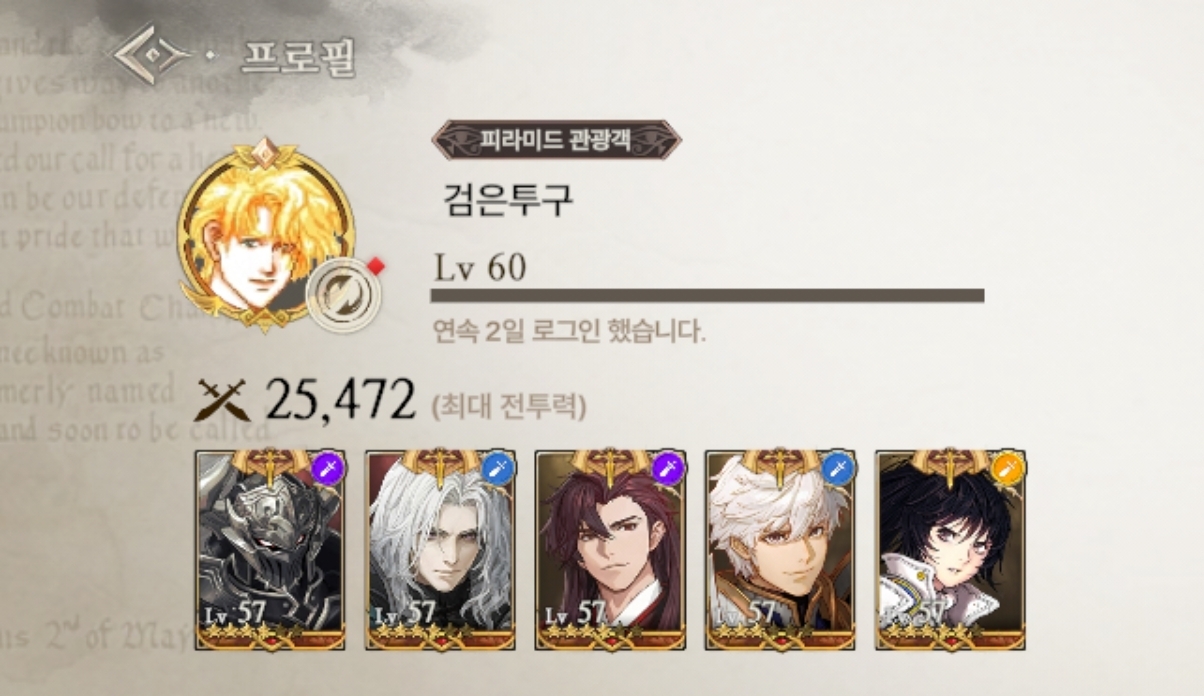
Task: Tap the purple class icon on armored knight card
Action: (x=328, y=468)
